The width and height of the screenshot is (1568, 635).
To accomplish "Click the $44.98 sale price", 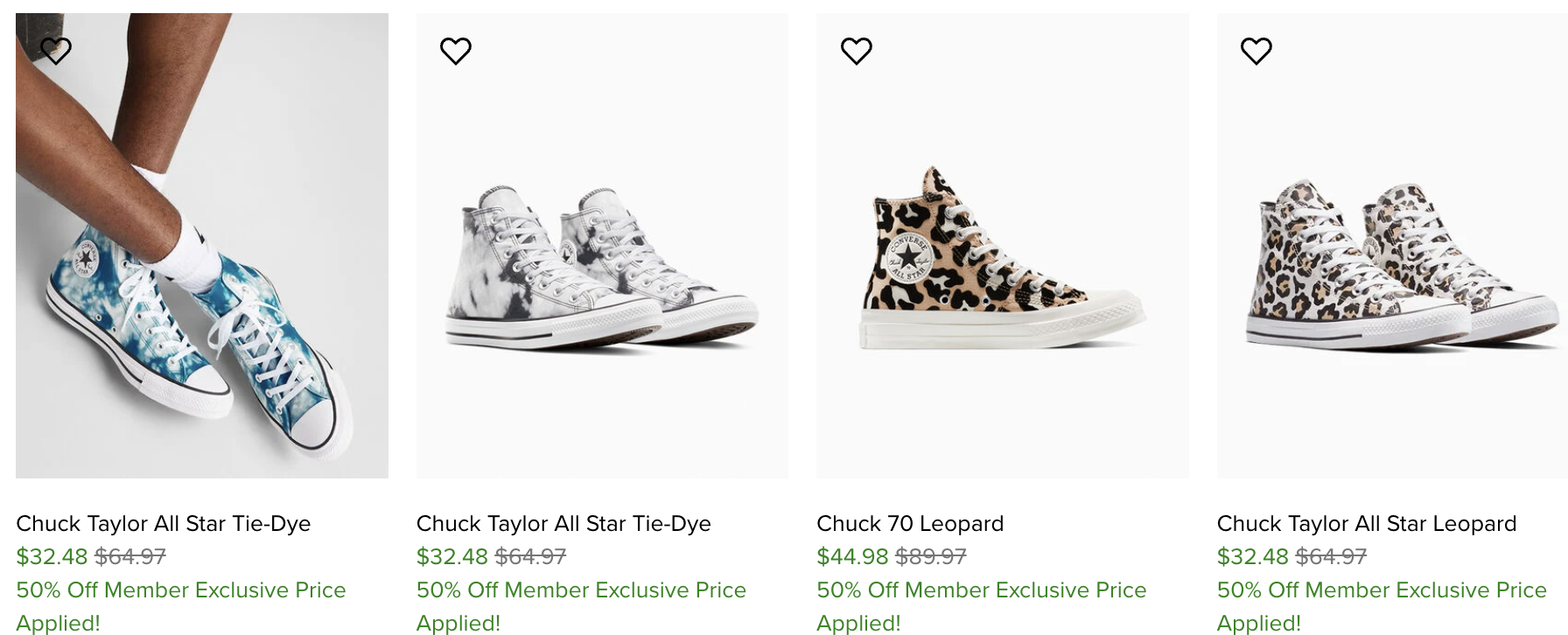I will coord(851,556).
